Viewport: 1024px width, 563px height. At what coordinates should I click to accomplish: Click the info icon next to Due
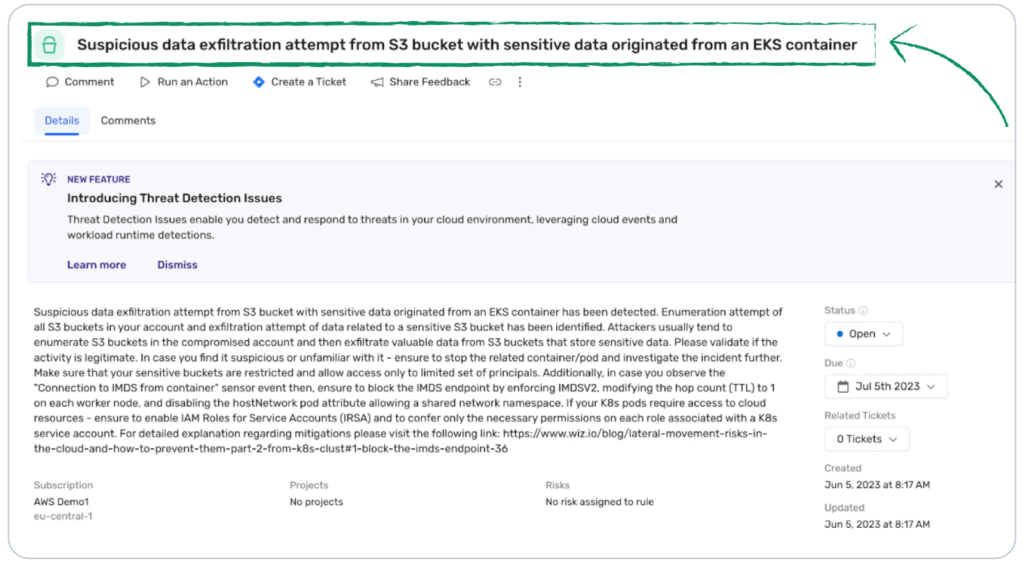pos(851,363)
